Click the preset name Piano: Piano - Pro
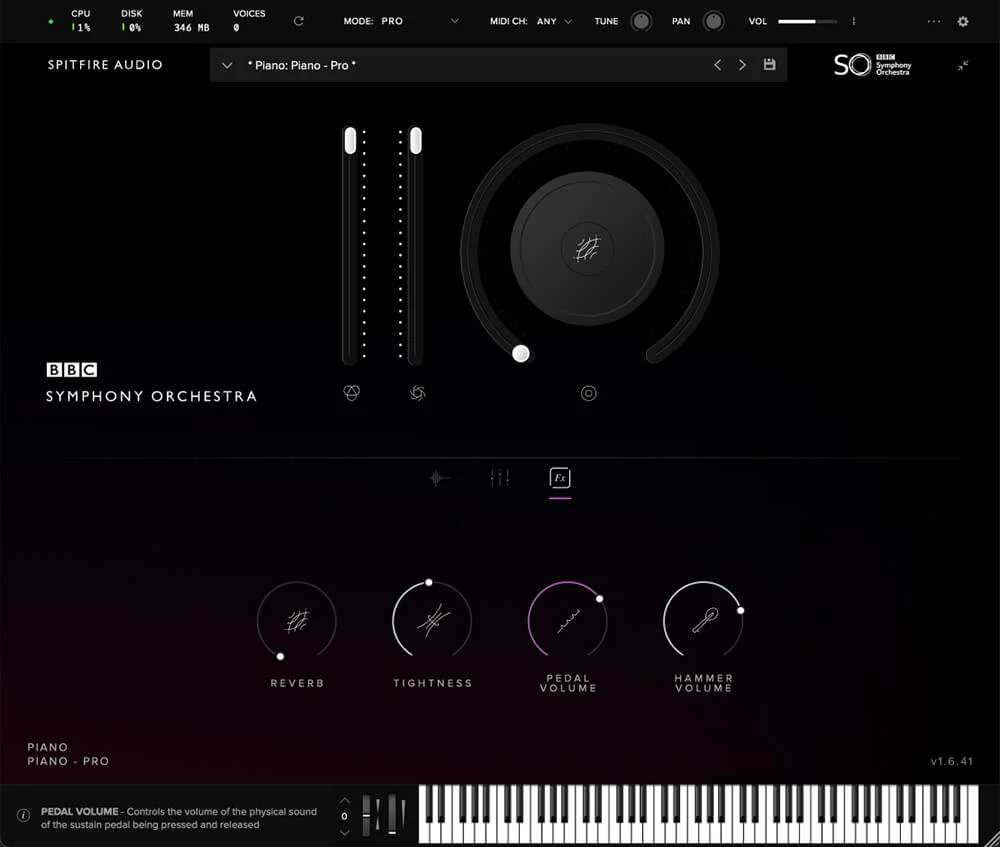This screenshot has height=847, width=1000. pyautogui.click(x=302, y=65)
